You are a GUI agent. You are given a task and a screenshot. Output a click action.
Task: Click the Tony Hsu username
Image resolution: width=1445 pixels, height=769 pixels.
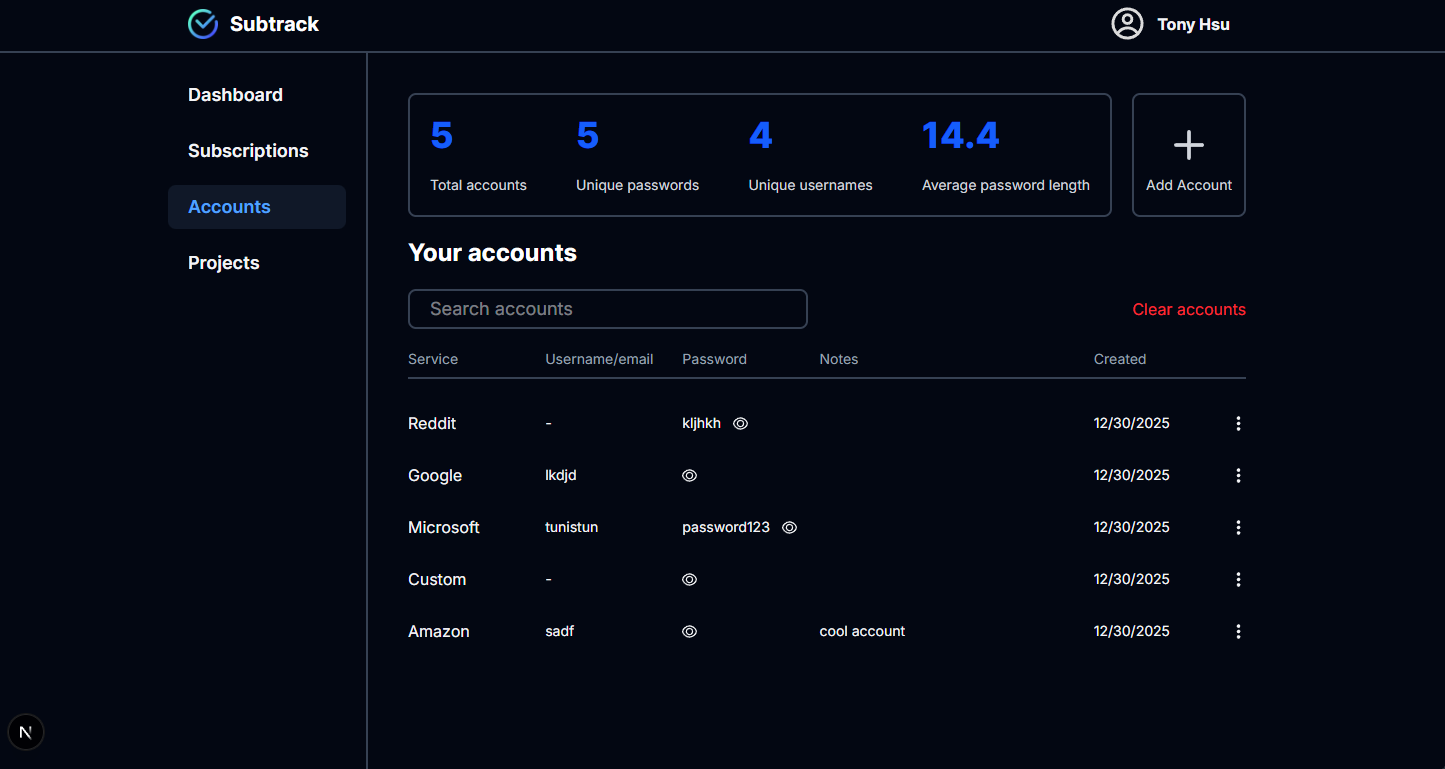[1193, 25]
